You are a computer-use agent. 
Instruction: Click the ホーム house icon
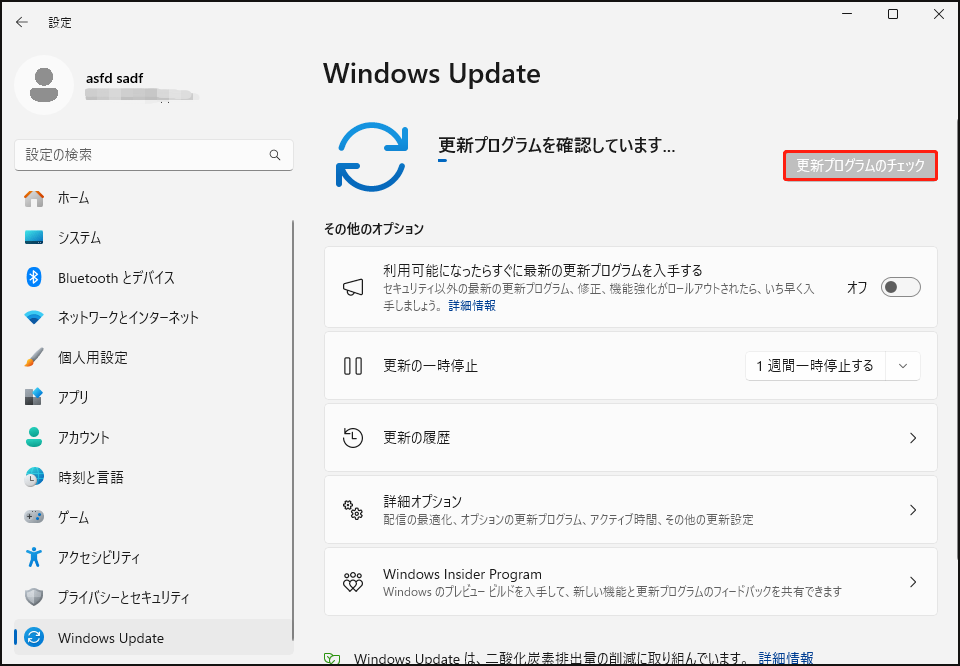coord(34,198)
